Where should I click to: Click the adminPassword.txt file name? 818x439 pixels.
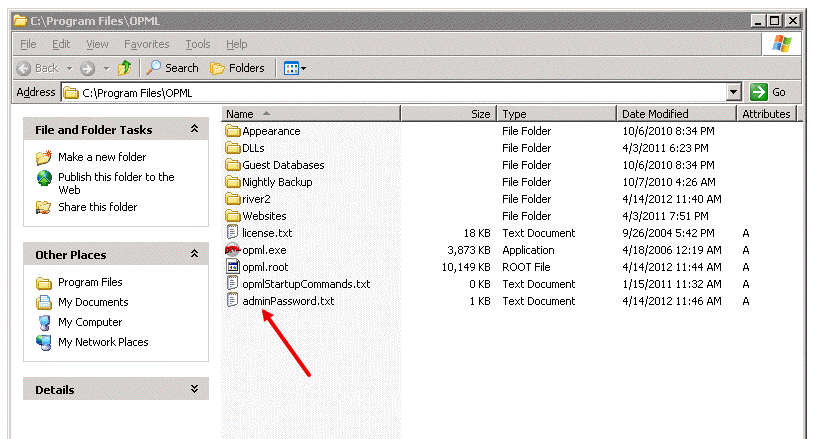[288, 301]
